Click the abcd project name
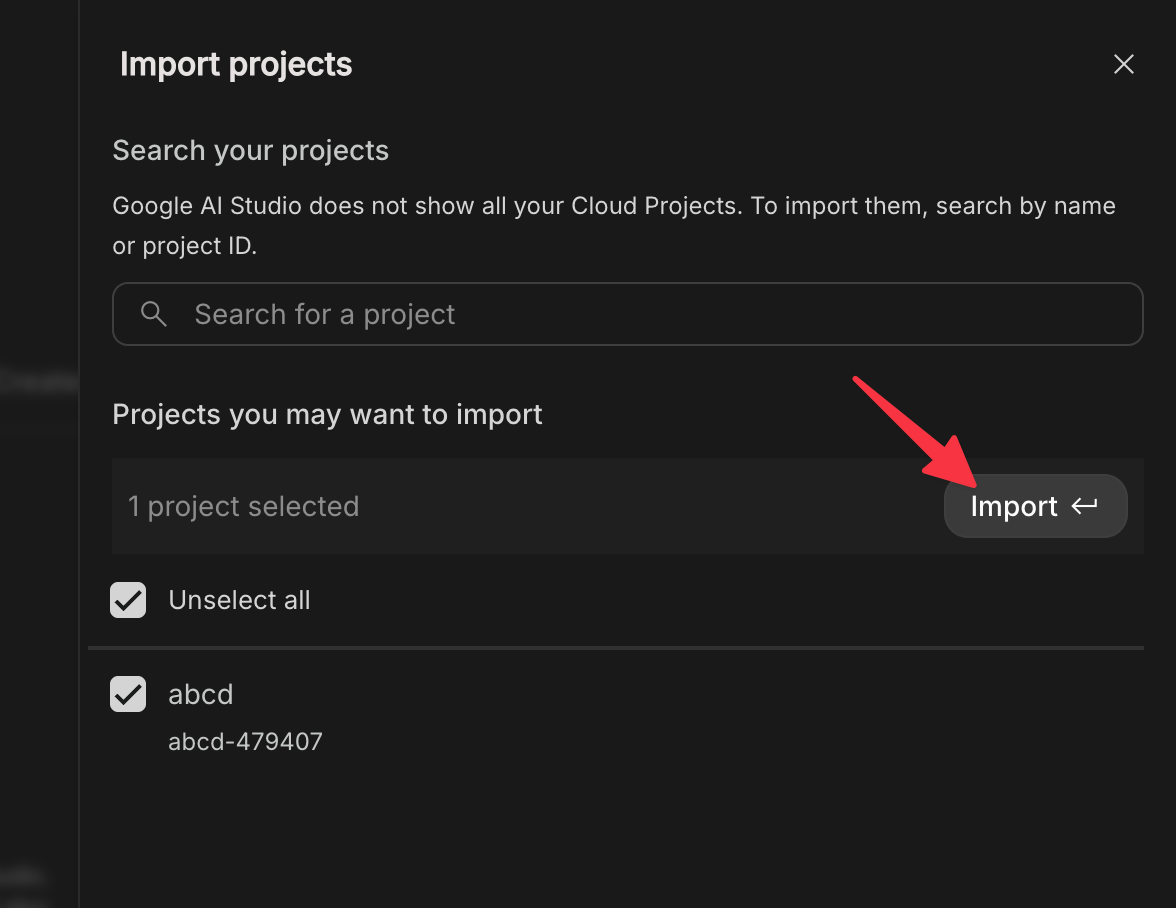The height and width of the screenshot is (908, 1176). pyautogui.click(x=201, y=694)
